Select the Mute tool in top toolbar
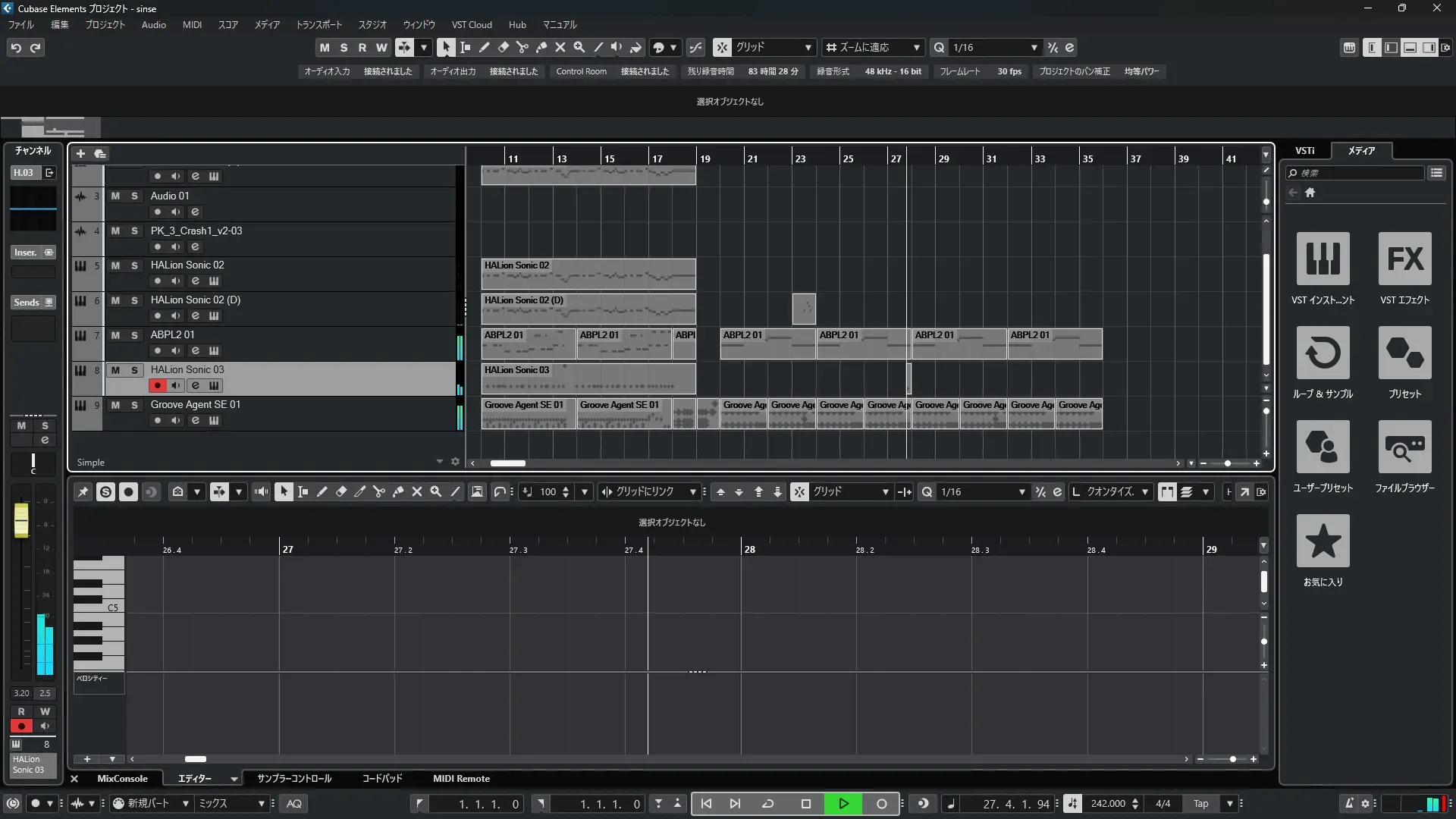The image size is (1456, 819). click(560, 47)
